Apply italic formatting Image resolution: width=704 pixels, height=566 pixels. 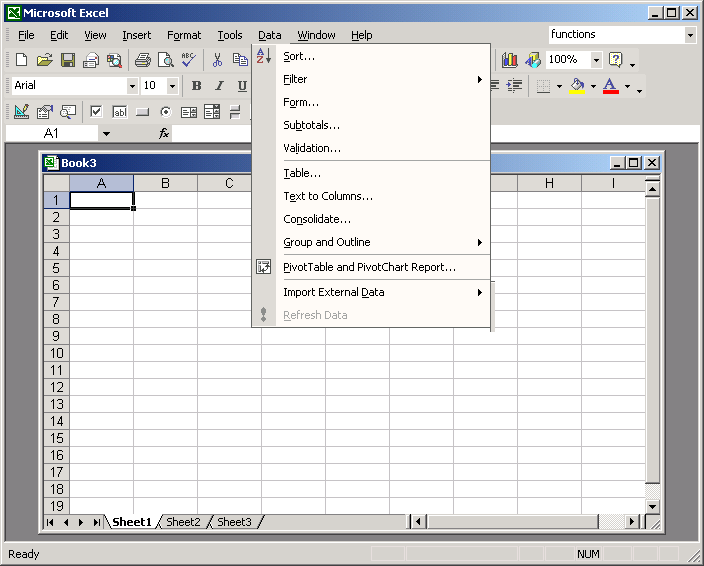pos(219,85)
